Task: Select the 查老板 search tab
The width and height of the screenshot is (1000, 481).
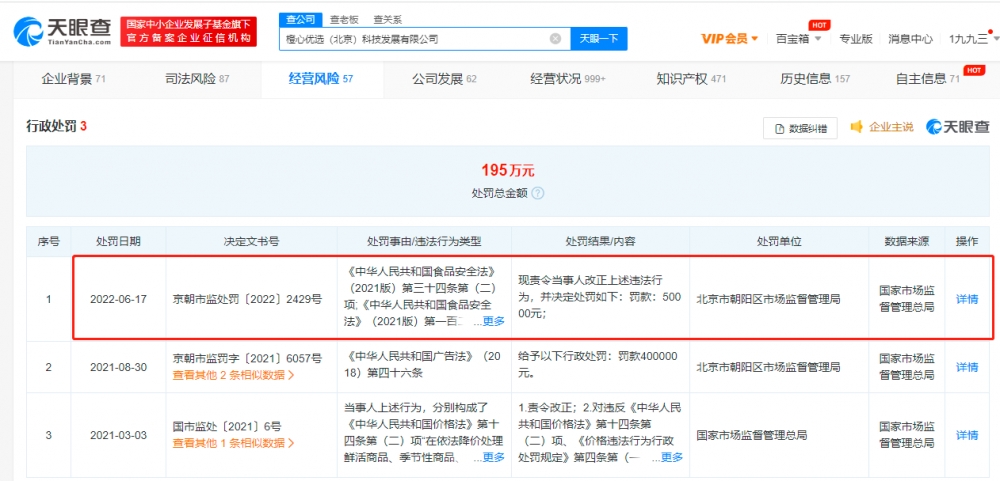Action: tap(344, 20)
